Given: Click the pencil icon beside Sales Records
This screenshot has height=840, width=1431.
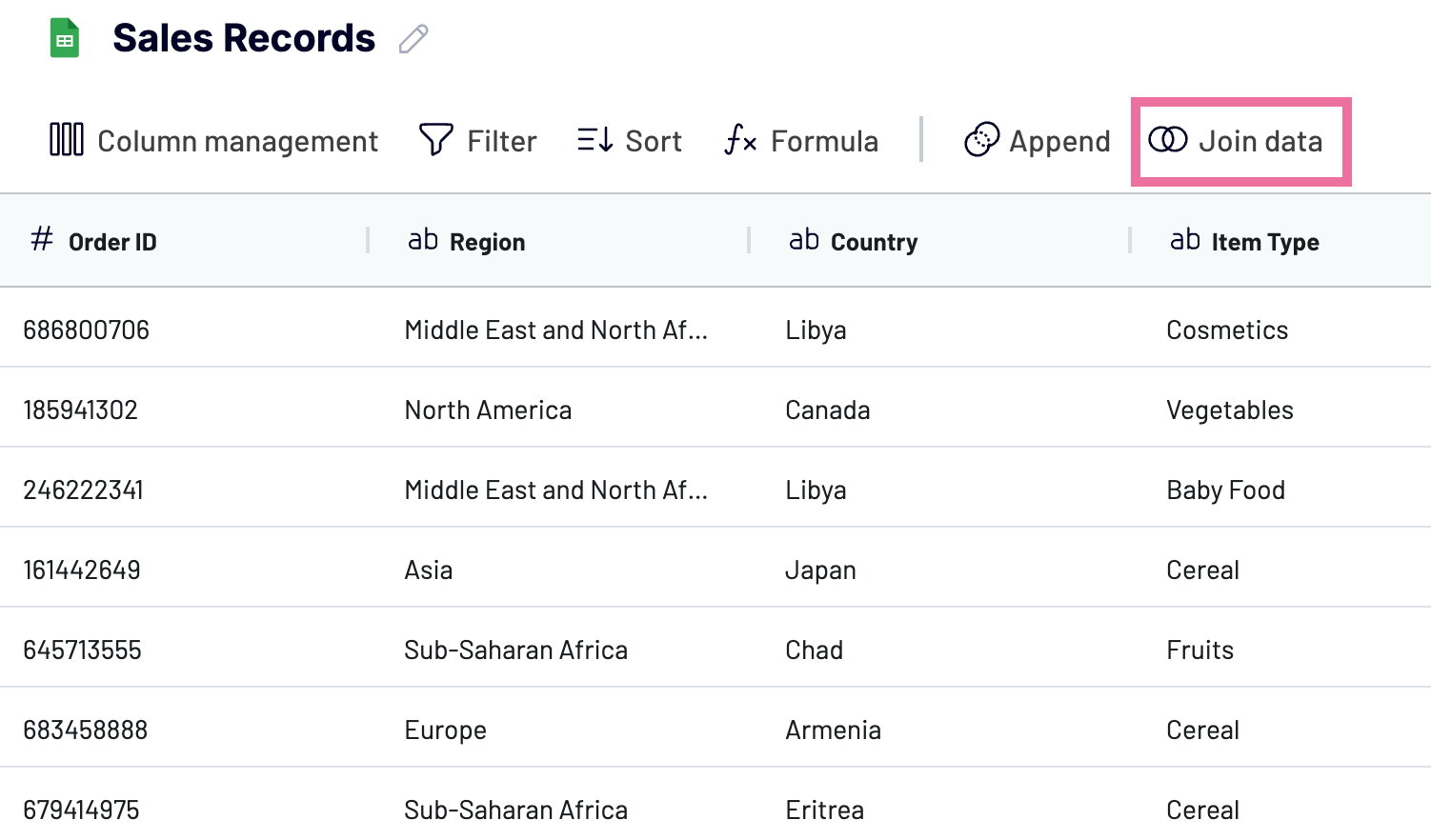Looking at the screenshot, I should coord(413,39).
